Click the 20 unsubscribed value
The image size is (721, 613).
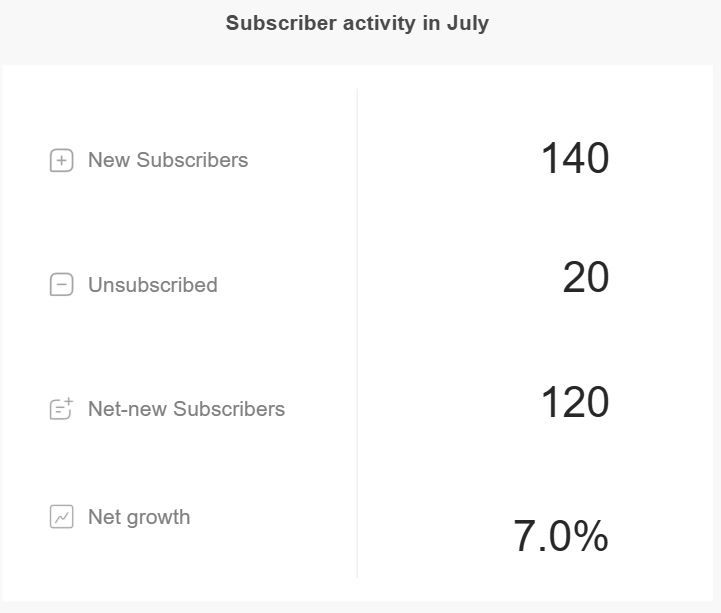coord(586,277)
